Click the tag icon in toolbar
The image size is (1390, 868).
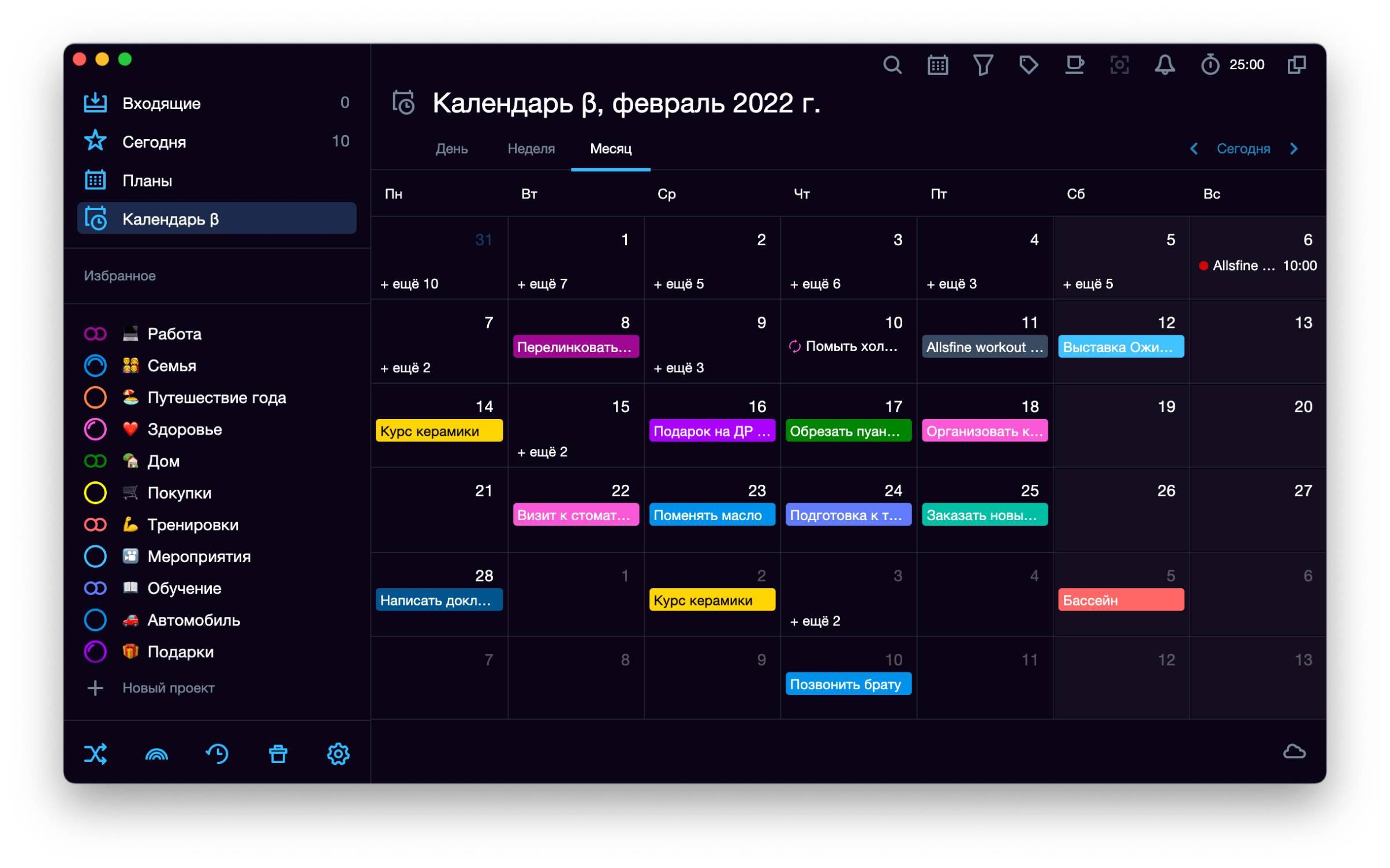[1028, 65]
